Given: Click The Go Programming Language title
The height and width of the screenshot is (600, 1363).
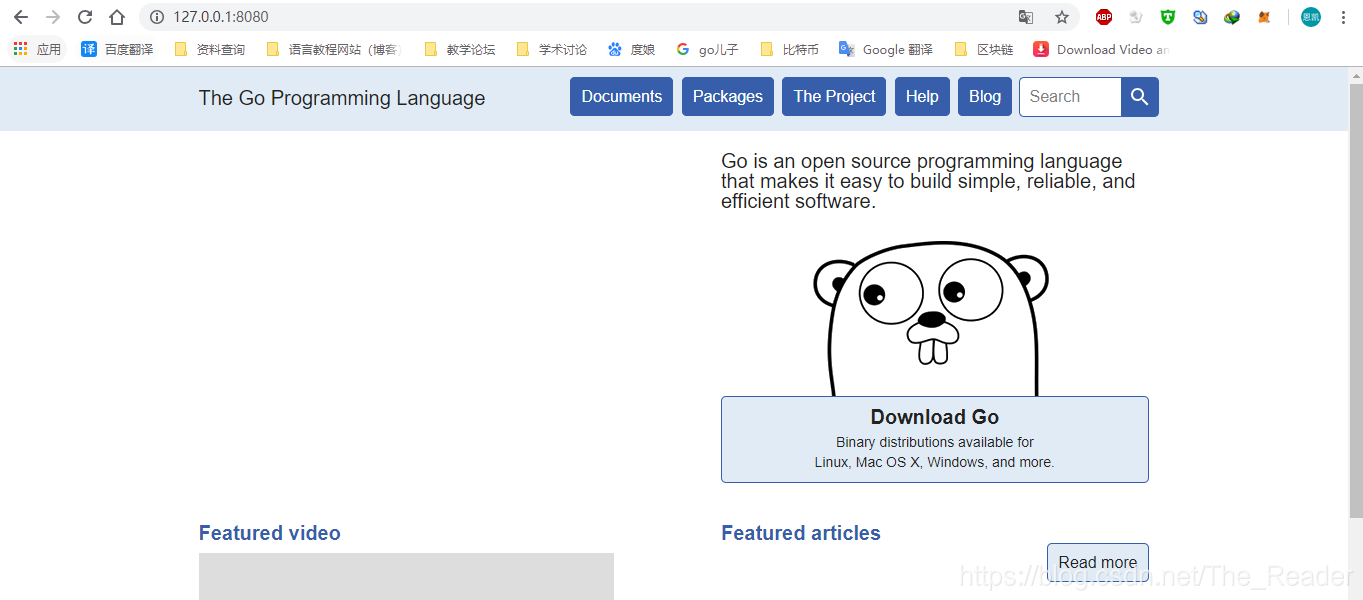Looking at the screenshot, I should (x=342, y=98).
